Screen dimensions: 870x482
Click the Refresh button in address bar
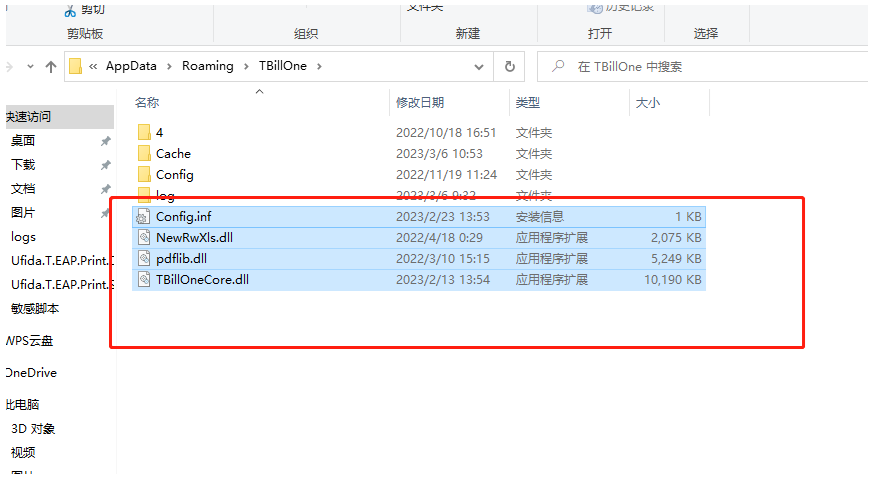[509, 67]
